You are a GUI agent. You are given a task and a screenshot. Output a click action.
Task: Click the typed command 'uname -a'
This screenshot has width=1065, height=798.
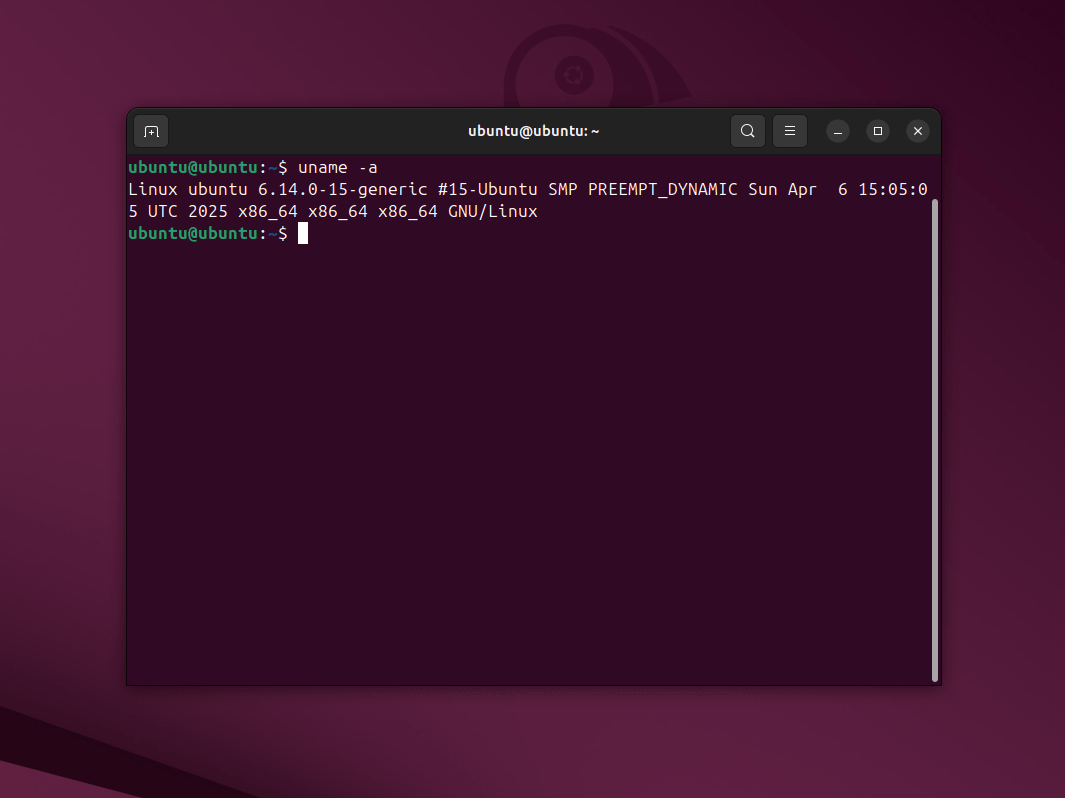coord(338,168)
